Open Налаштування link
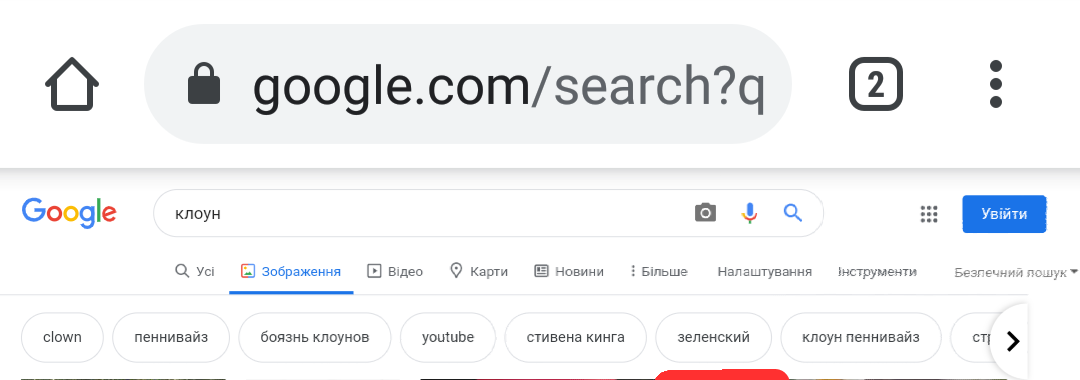The width and height of the screenshot is (1080, 380). [x=765, y=271]
